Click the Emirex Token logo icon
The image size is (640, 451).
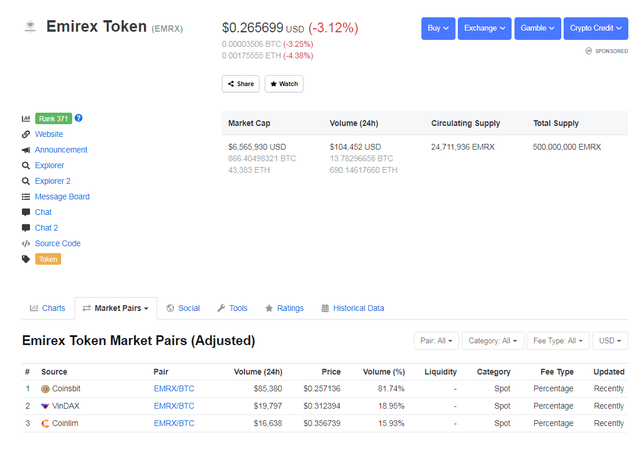[x=29, y=27]
